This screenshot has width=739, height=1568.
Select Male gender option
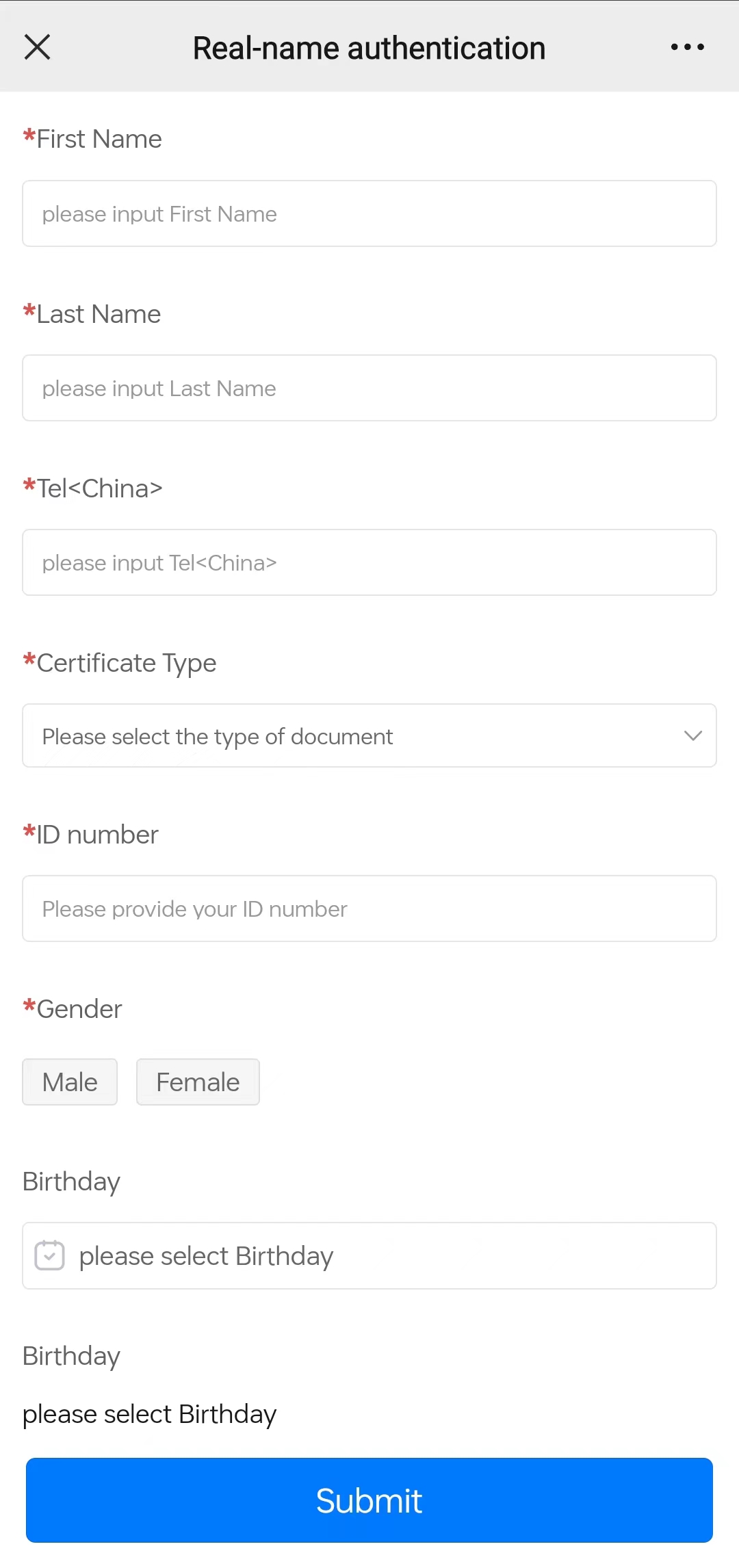coord(70,1082)
